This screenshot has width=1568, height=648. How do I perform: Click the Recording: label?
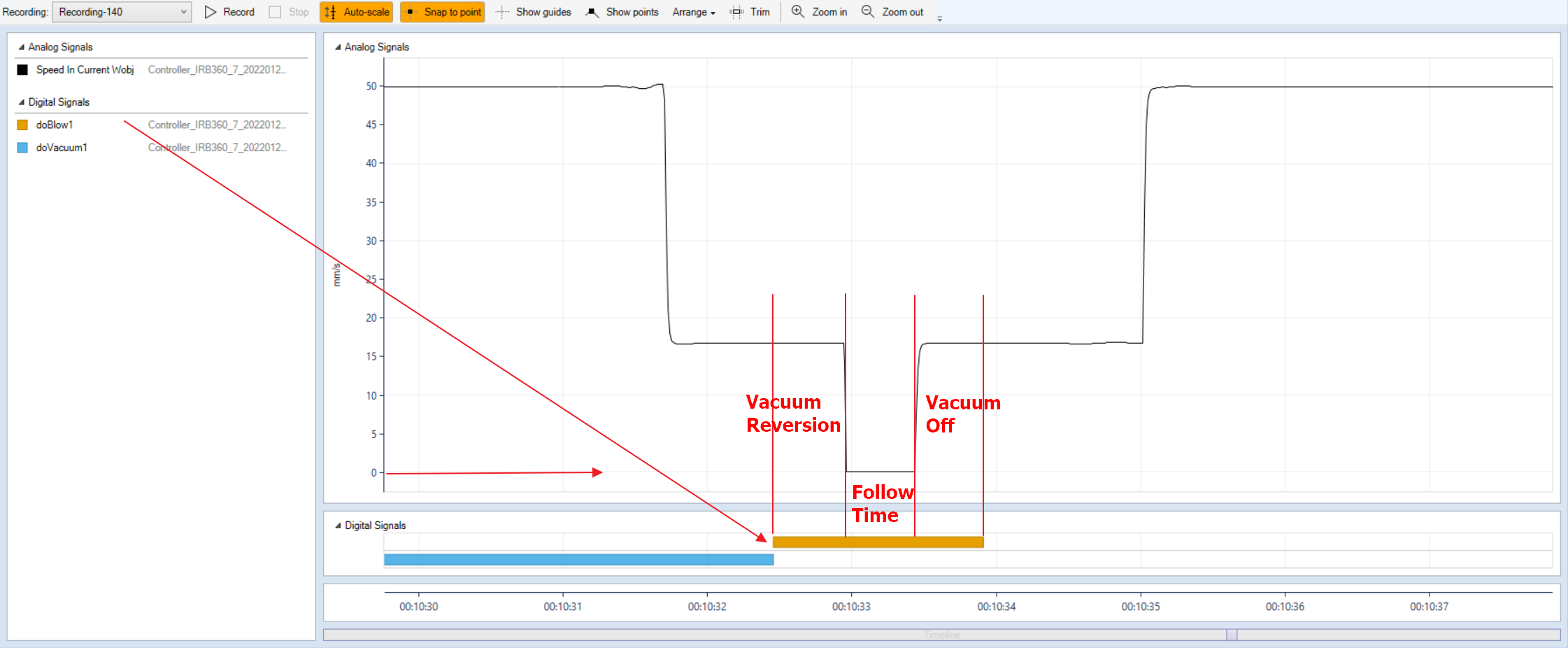point(25,12)
